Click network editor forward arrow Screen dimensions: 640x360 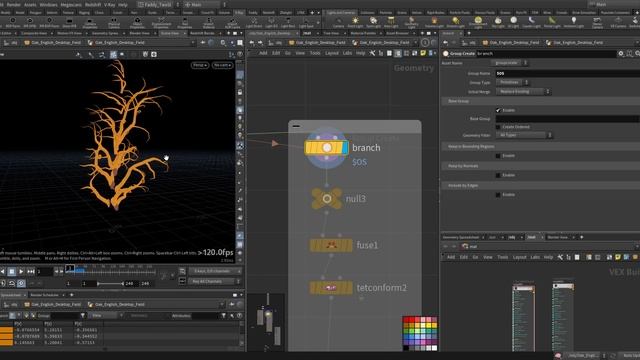tap(260, 42)
